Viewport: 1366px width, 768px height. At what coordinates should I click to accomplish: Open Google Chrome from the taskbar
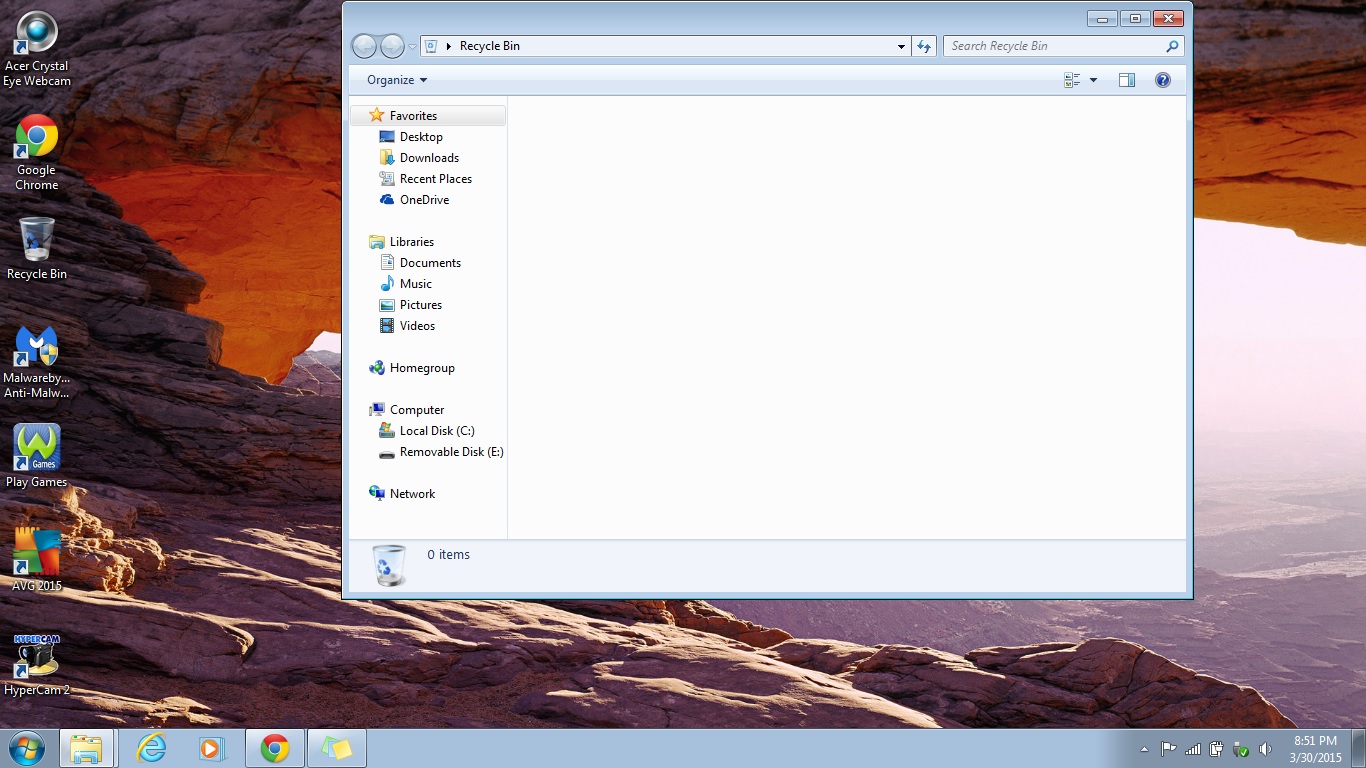[x=275, y=748]
